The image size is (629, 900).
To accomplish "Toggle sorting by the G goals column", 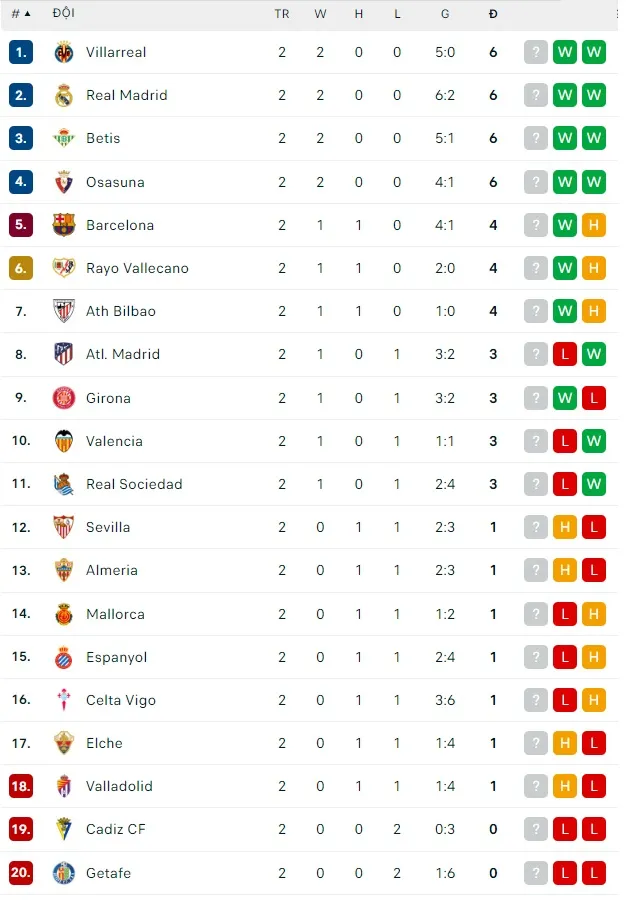I will 445,14.
